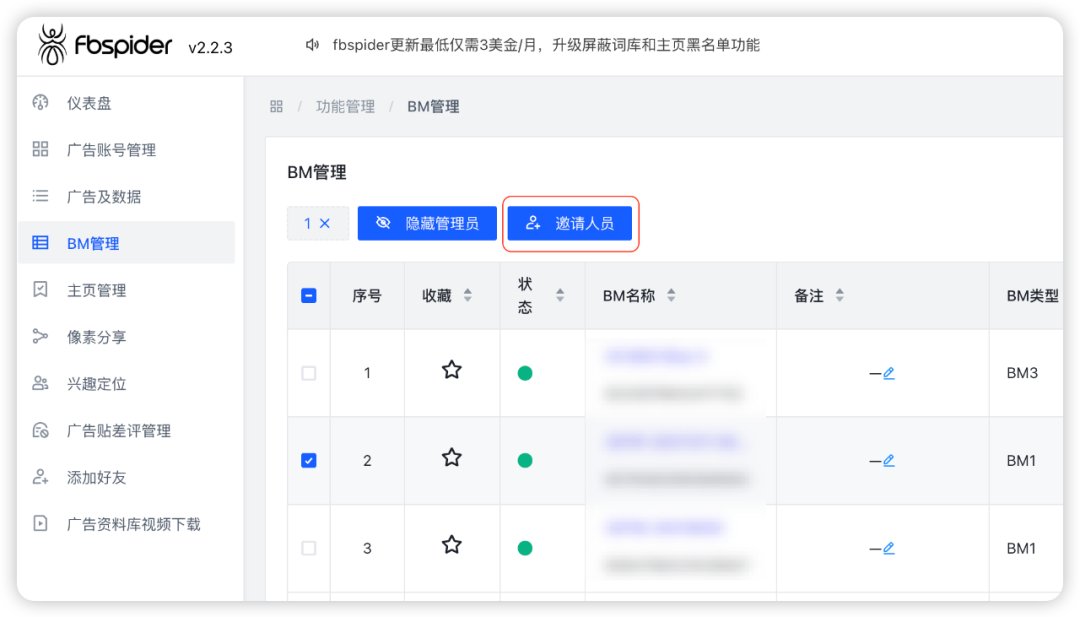Image resolution: width=1080 pixels, height=617 pixels.
Task: Open the 添加好友 add-friend icon
Action: (38, 477)
